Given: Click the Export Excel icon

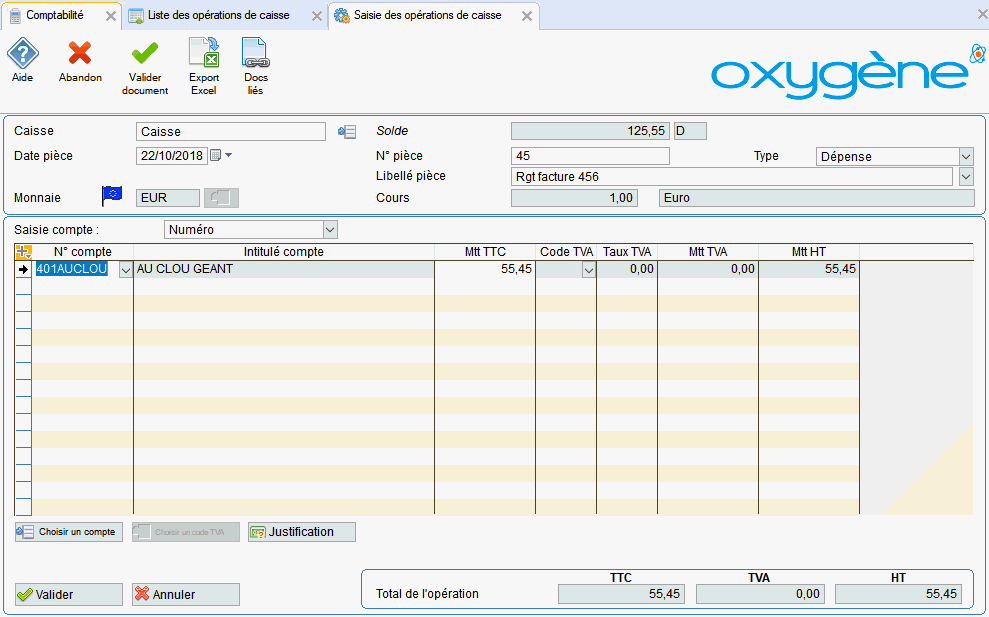Looking at the screenshot, I should coord(204,54).
